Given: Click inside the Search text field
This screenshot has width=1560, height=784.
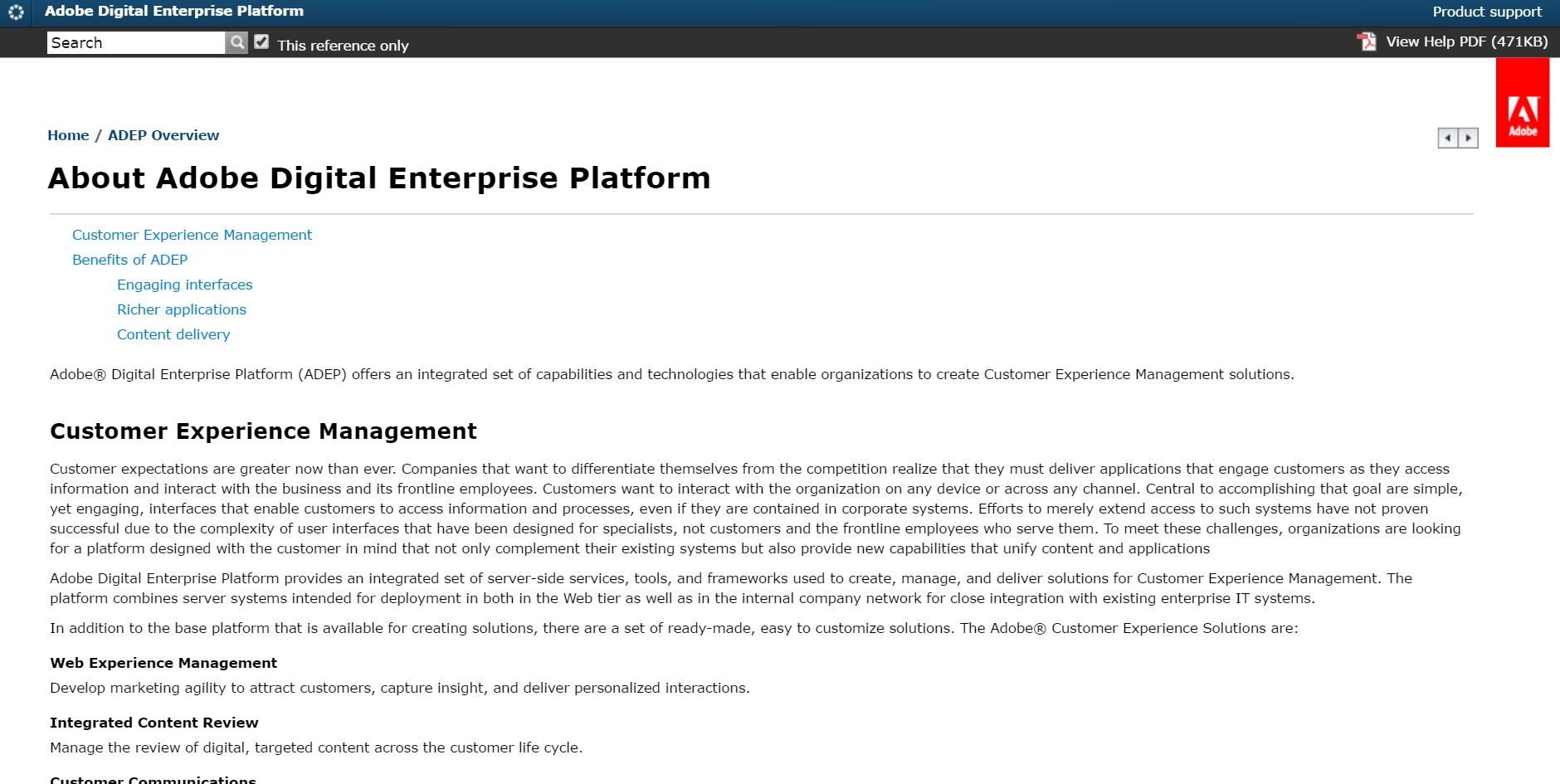Looking at the screenshot, I should tap(136, 43).
